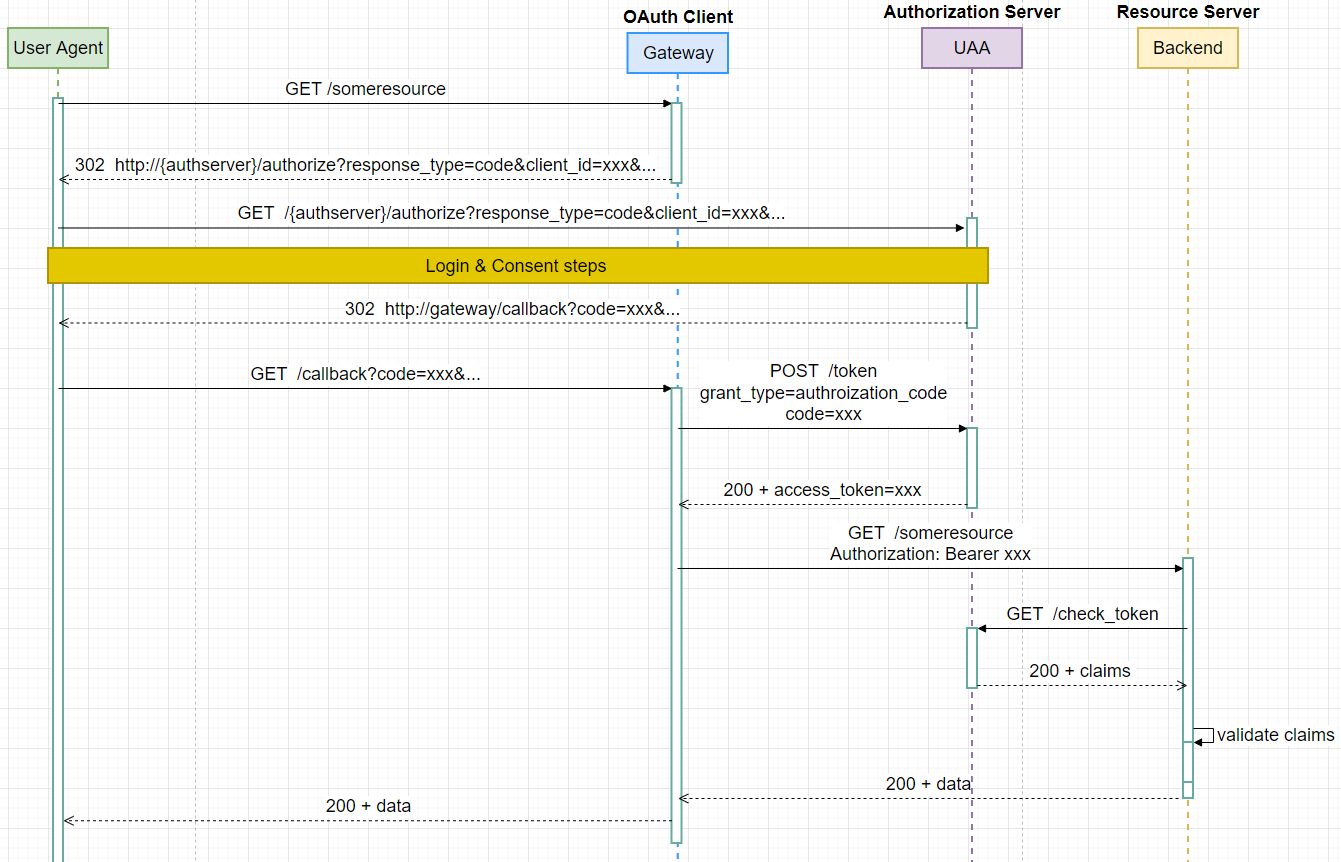This screenshot has width=1341, height=862.
Task: Click the Authorization: Bearer xxx message
Action: point(930,554)
